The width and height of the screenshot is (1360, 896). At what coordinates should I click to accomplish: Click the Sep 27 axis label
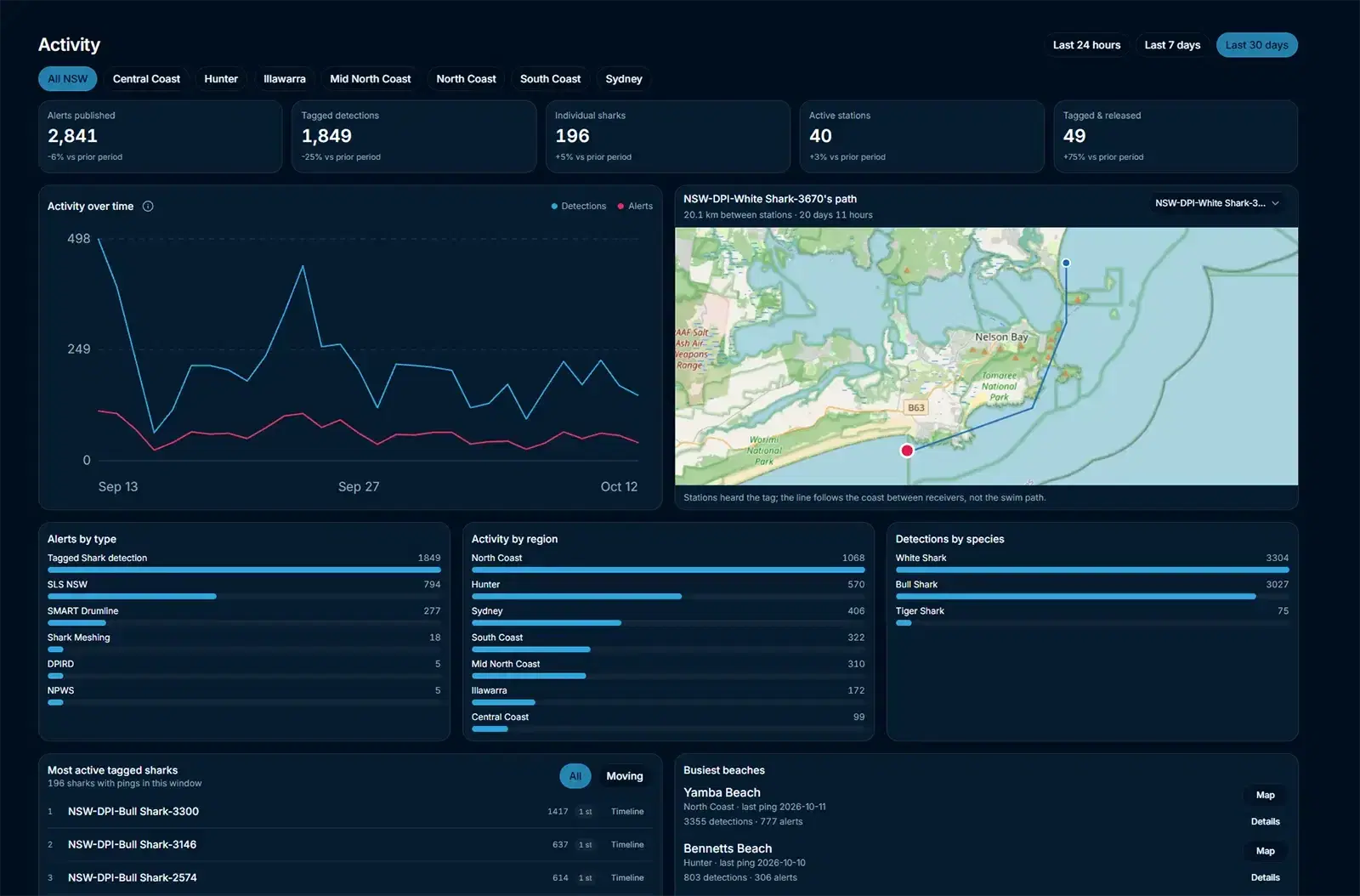tap(359, 487)
